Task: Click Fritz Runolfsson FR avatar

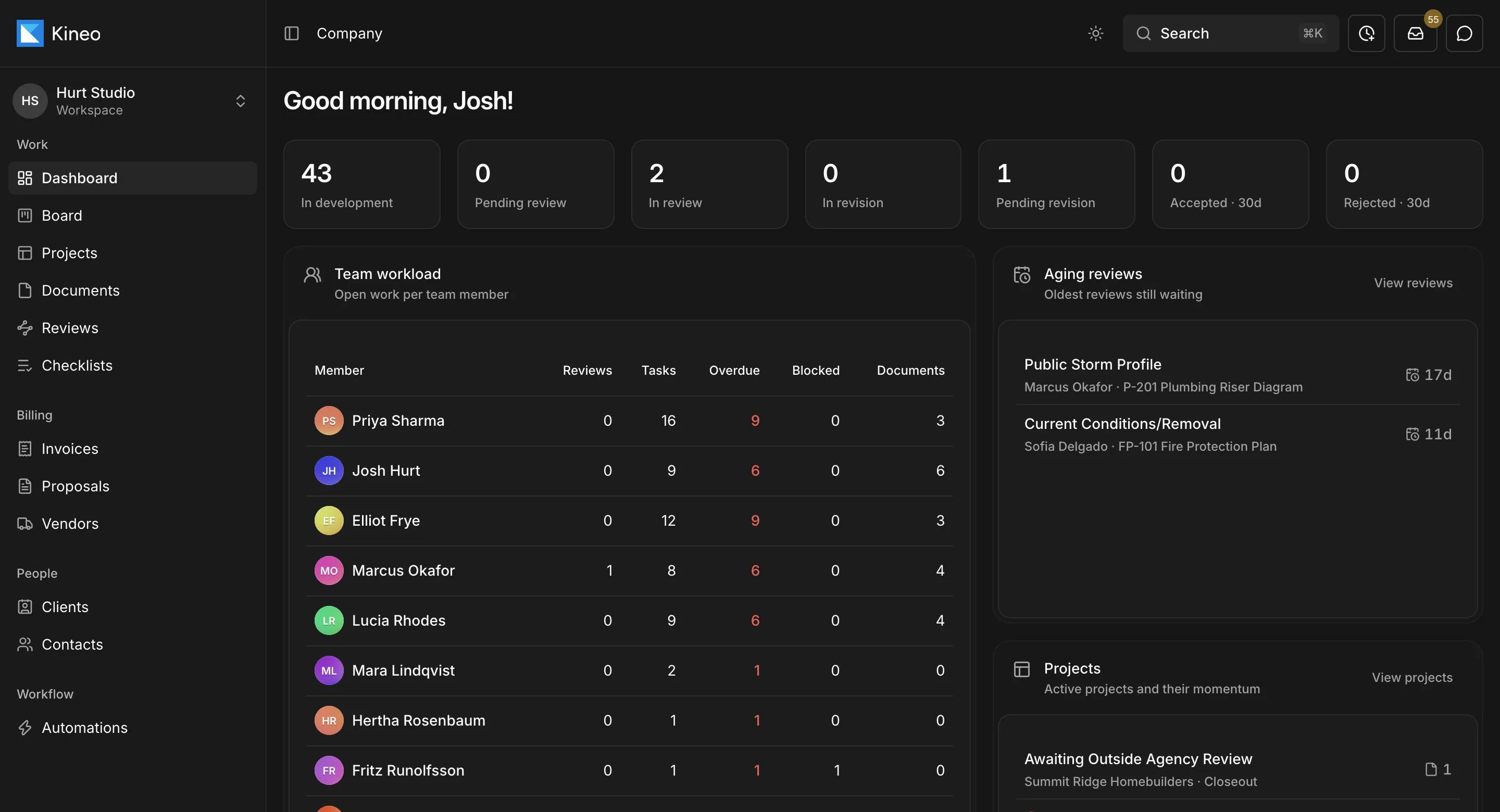Action: click(x=329, y=771)
